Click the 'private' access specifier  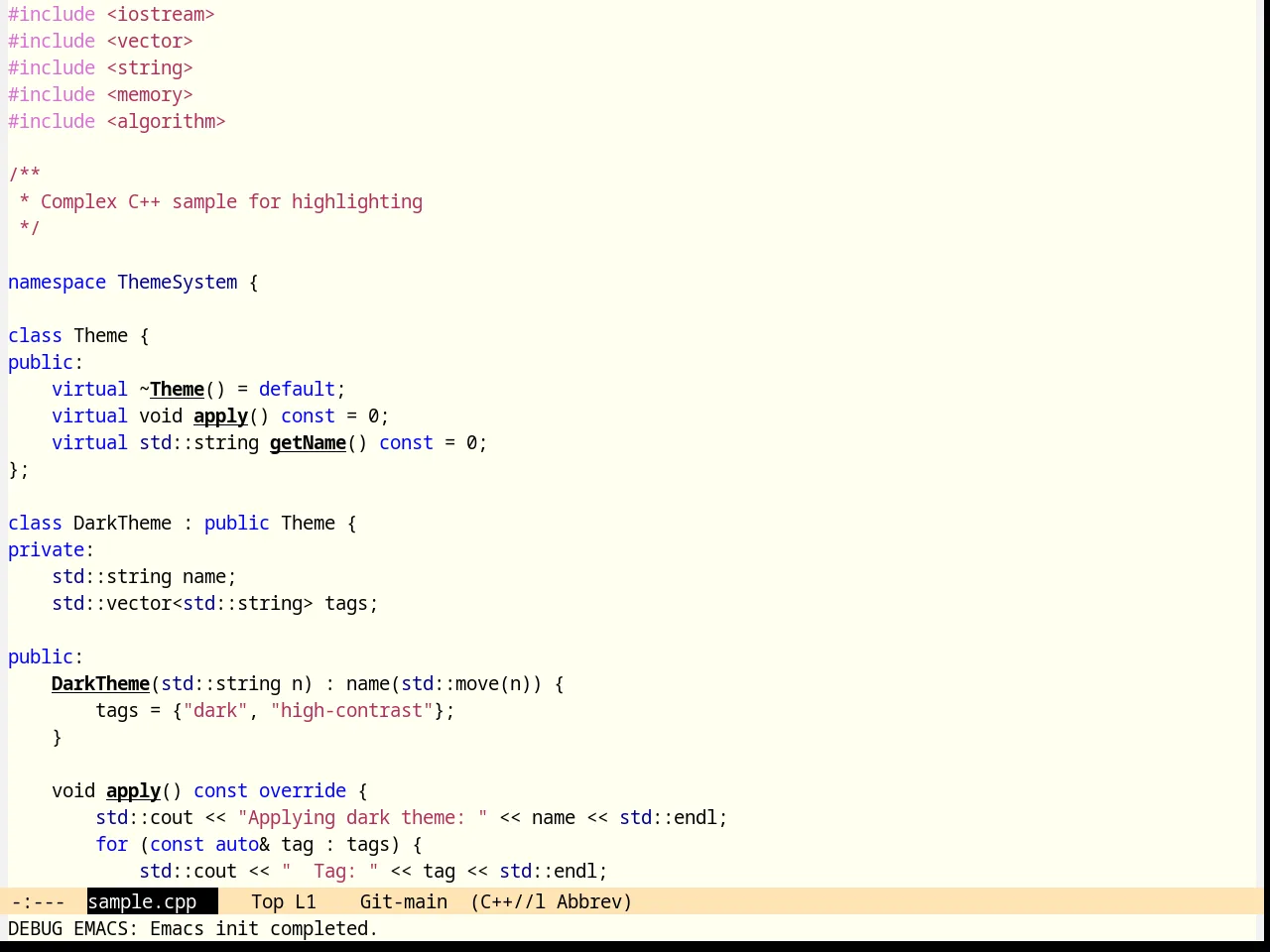(46, 549)
